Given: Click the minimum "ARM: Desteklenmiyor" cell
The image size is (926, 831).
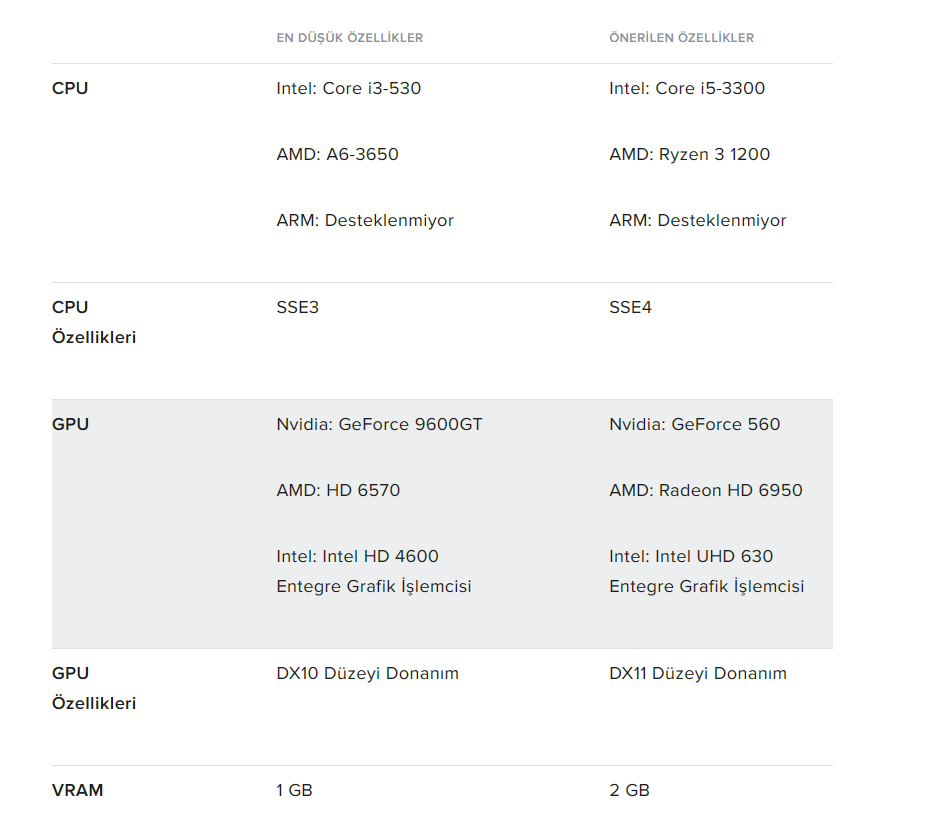Looking at the screenshot, I should pyautogui.click(x=364, y=220).
